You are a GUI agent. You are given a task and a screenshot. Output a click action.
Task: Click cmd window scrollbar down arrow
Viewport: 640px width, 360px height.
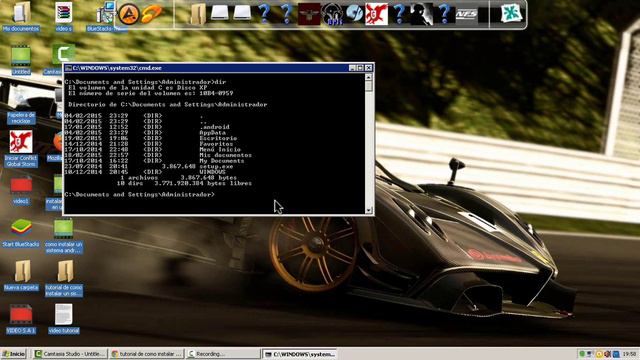point(369,210)
